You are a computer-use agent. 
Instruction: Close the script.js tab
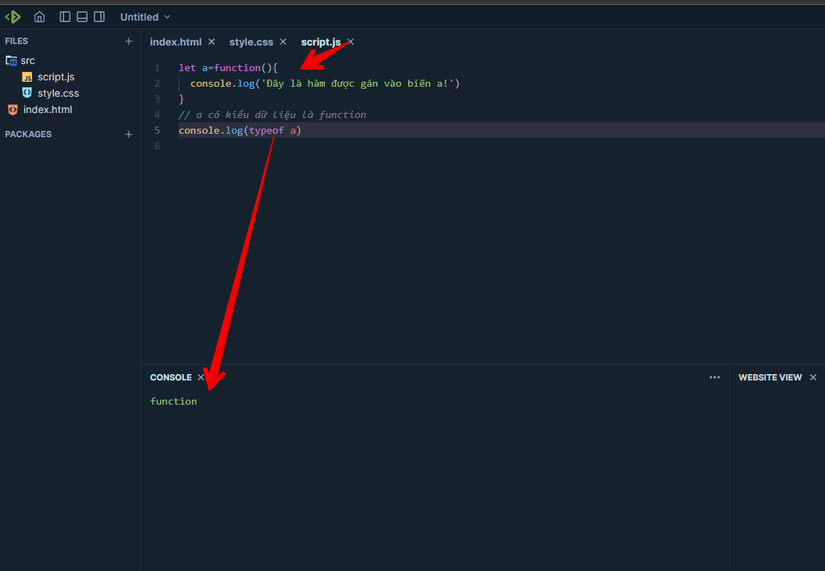coord(350,42)
